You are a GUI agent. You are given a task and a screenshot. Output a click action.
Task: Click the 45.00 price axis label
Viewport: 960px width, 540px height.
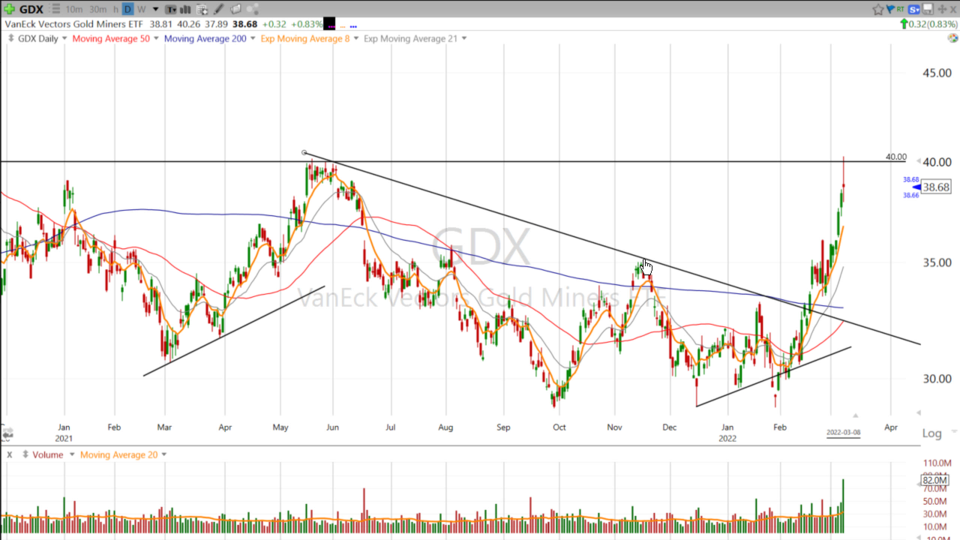(937, 73)
